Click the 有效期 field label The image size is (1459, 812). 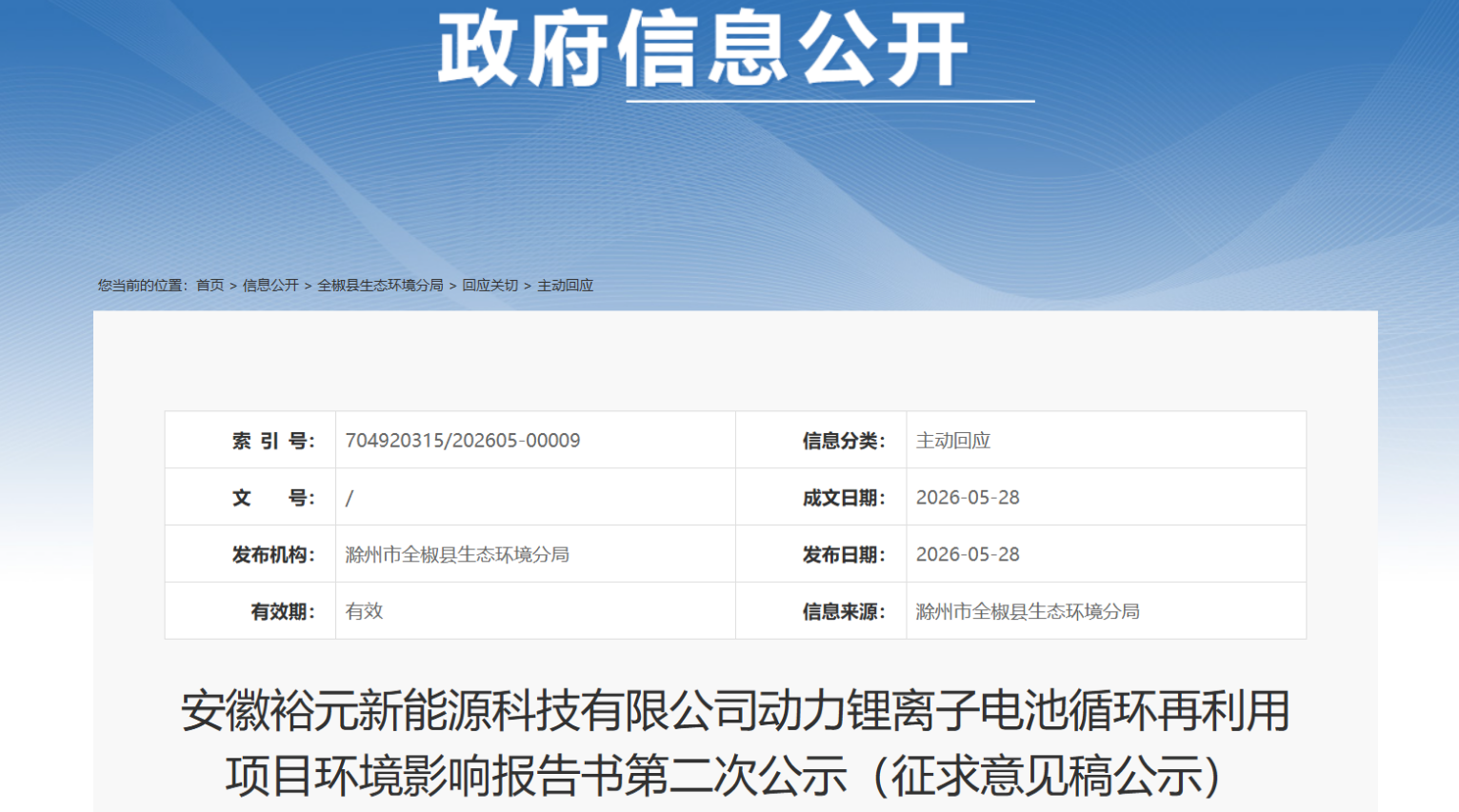[x=282, y=612]
